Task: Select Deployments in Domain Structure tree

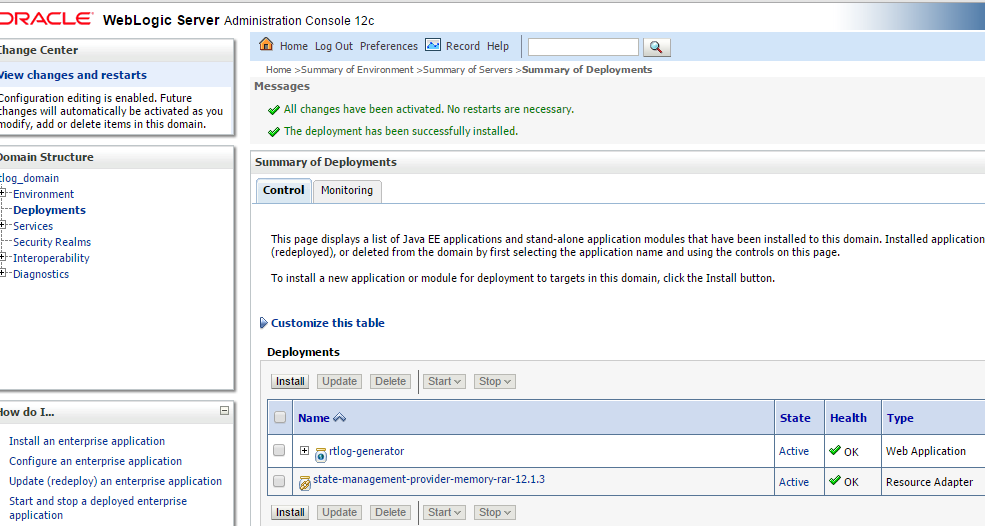Action: (x=49, y=210)
